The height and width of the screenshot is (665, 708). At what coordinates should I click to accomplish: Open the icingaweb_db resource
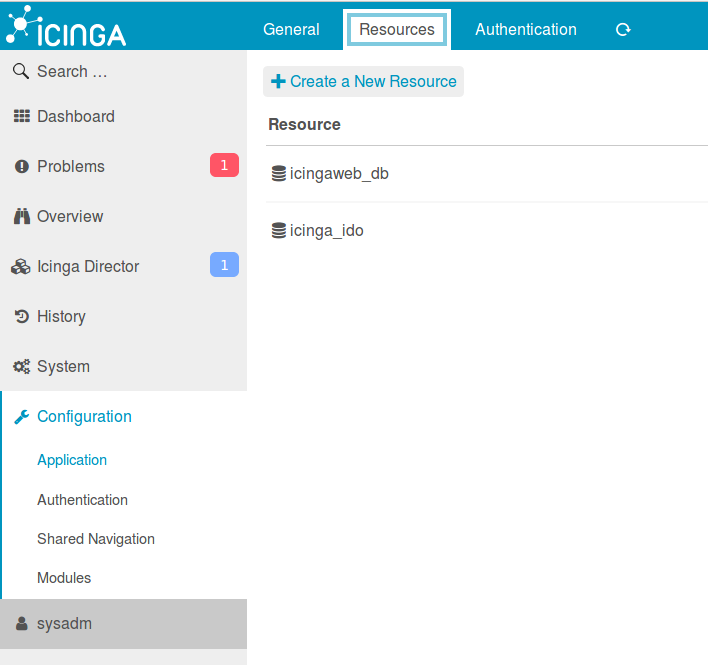(x=339, y=174)
